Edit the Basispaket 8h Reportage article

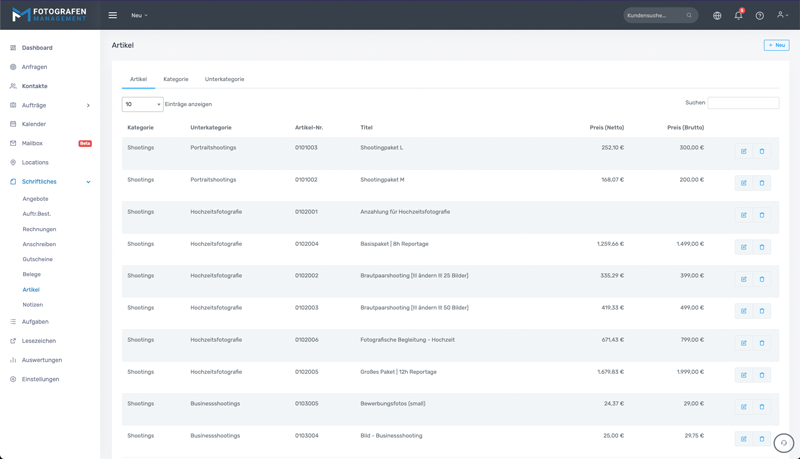[743, 247]
